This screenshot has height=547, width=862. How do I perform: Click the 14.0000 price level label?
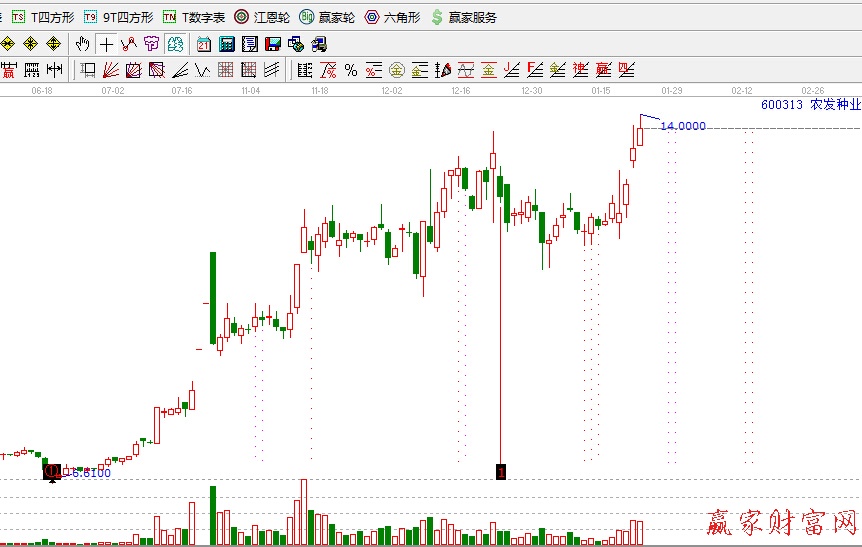point(683,126)
